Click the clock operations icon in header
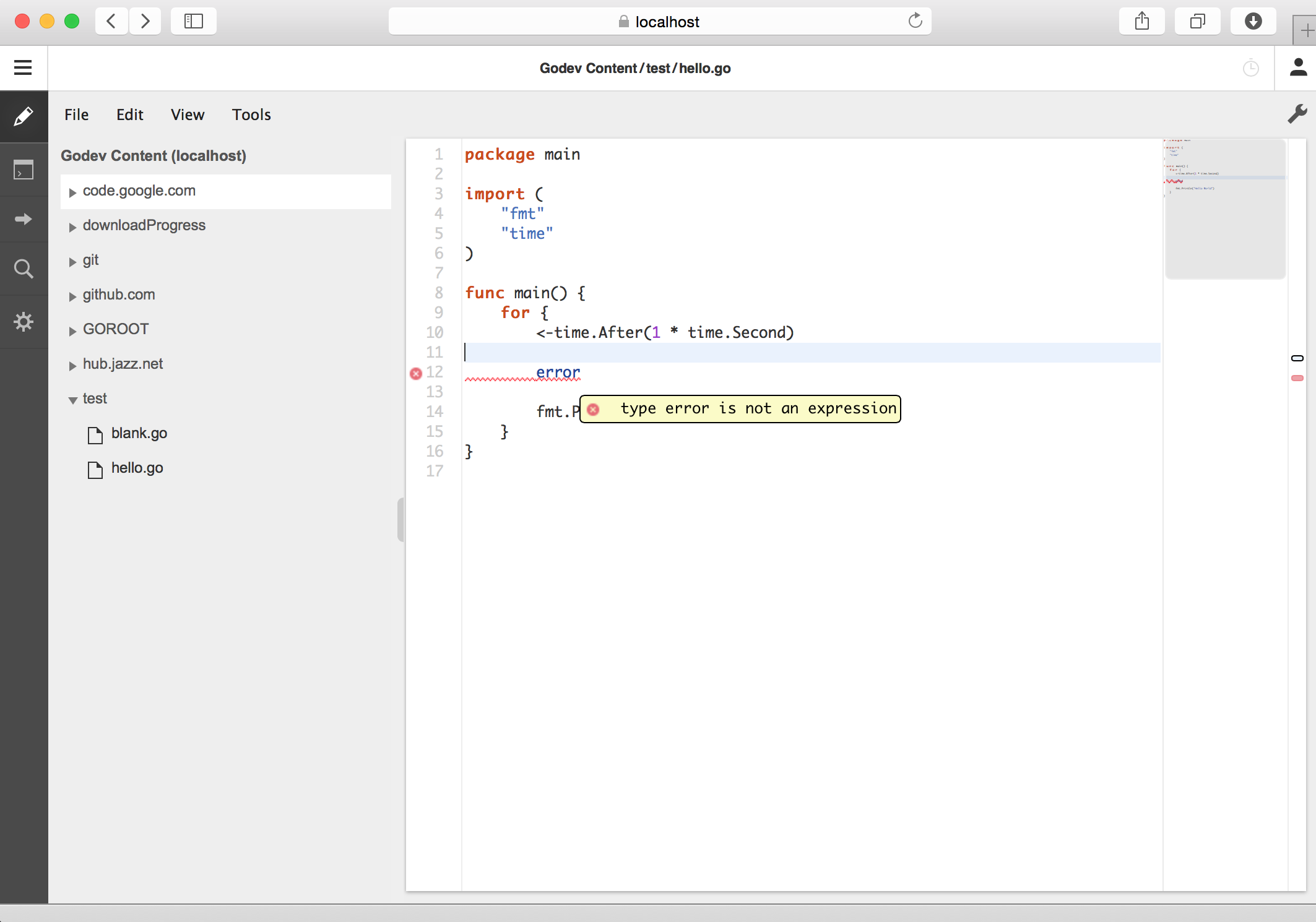Screen dimensions: 1316x922 (x=1251, y=68)
